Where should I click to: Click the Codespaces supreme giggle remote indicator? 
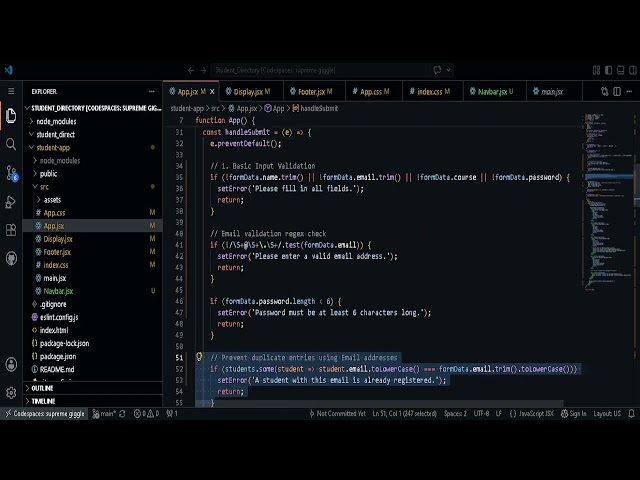44,413
